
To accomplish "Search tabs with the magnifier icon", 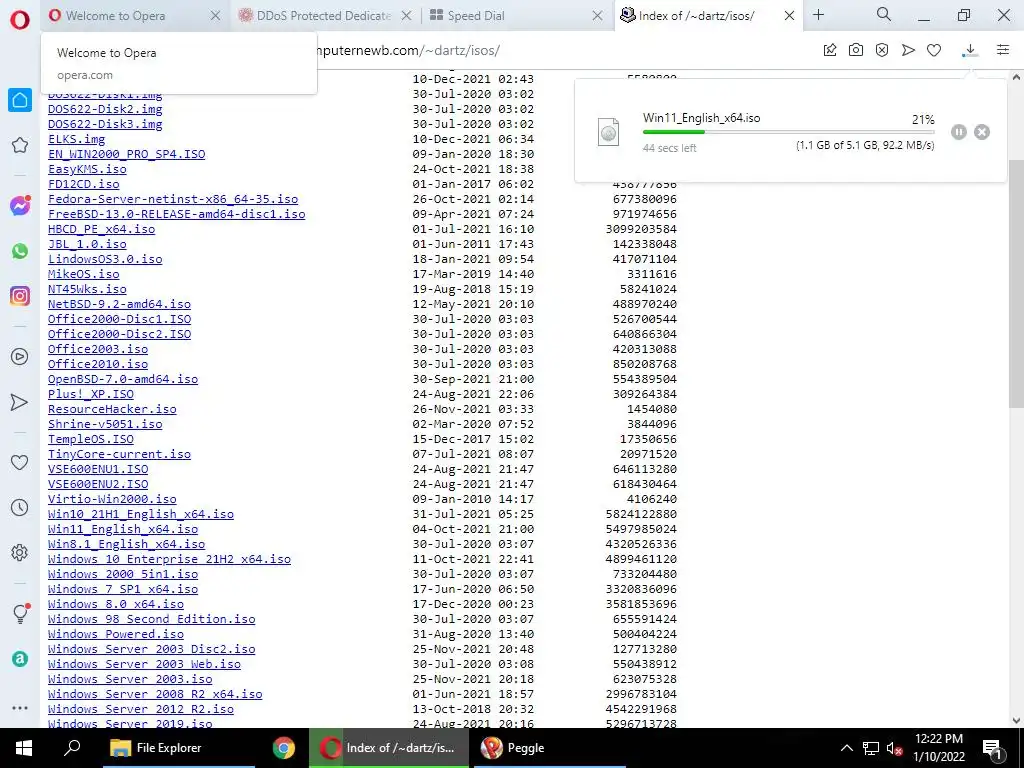I will pos(884,14).
